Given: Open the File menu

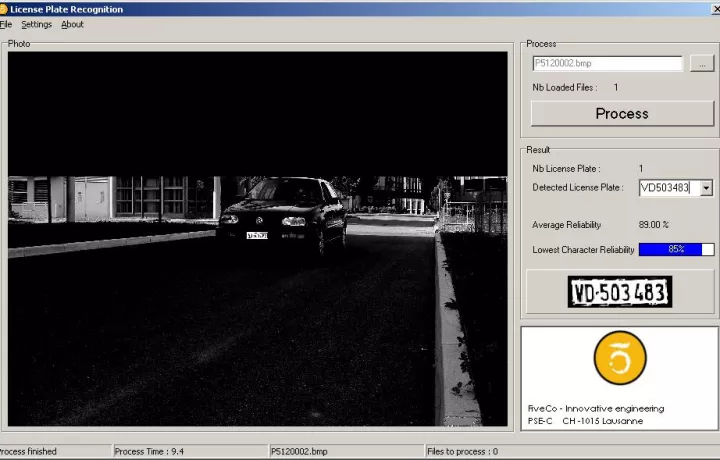Looking at the screenshot, I should point(6,24).
